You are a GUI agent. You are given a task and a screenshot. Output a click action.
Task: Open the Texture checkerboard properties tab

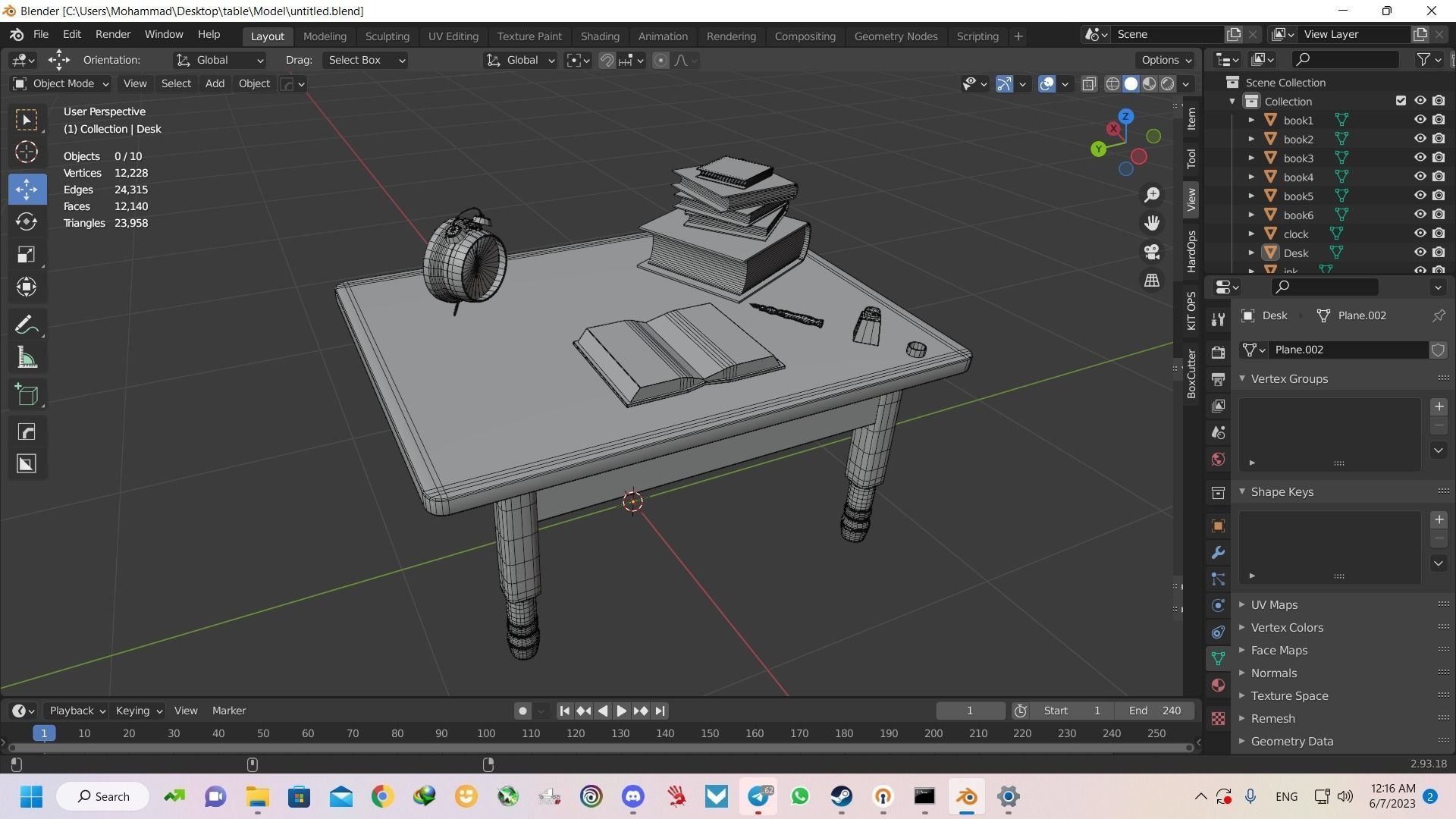pyautogui.click(x=1218, y=718)
